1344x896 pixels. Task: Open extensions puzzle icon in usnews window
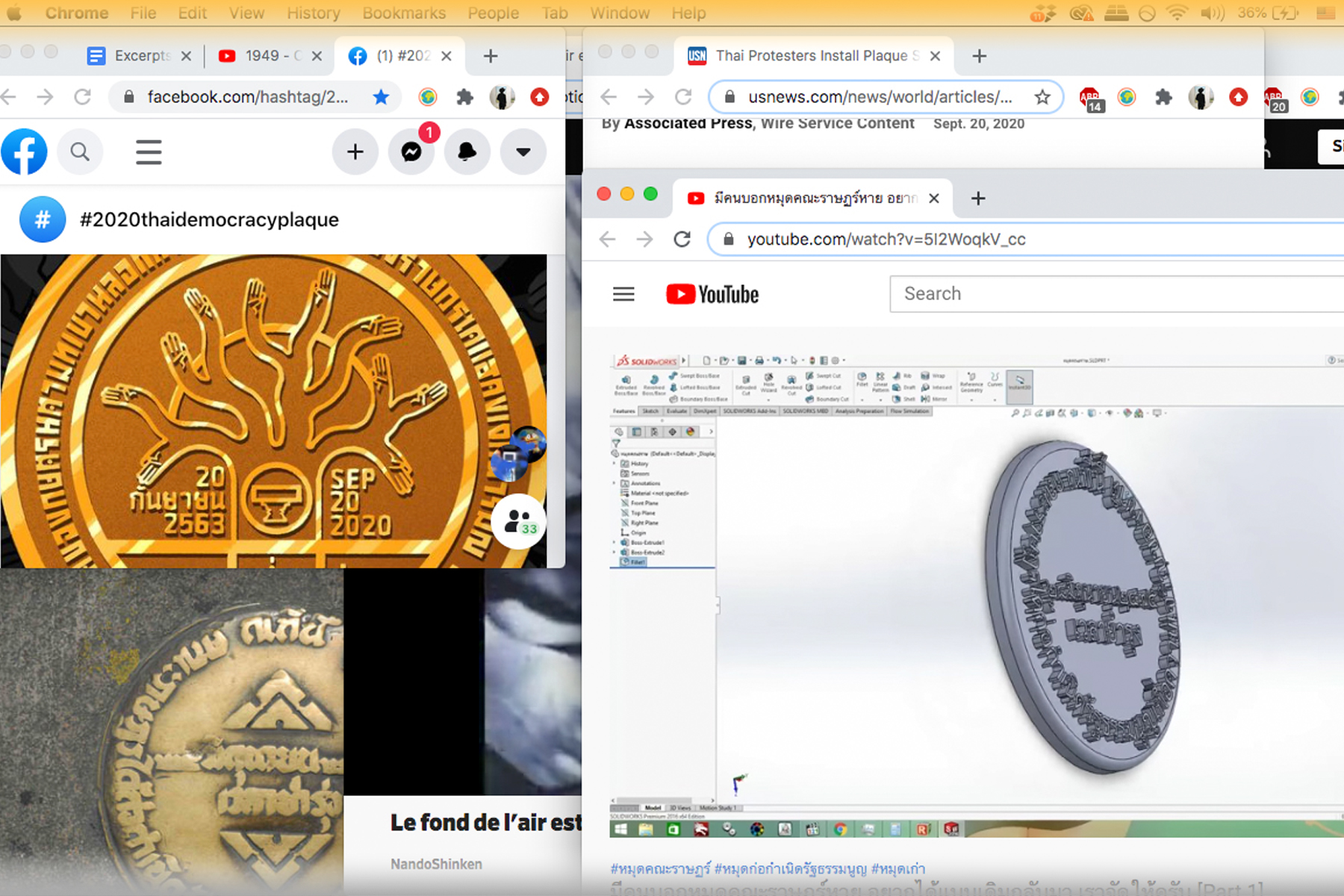(1163, 97)
